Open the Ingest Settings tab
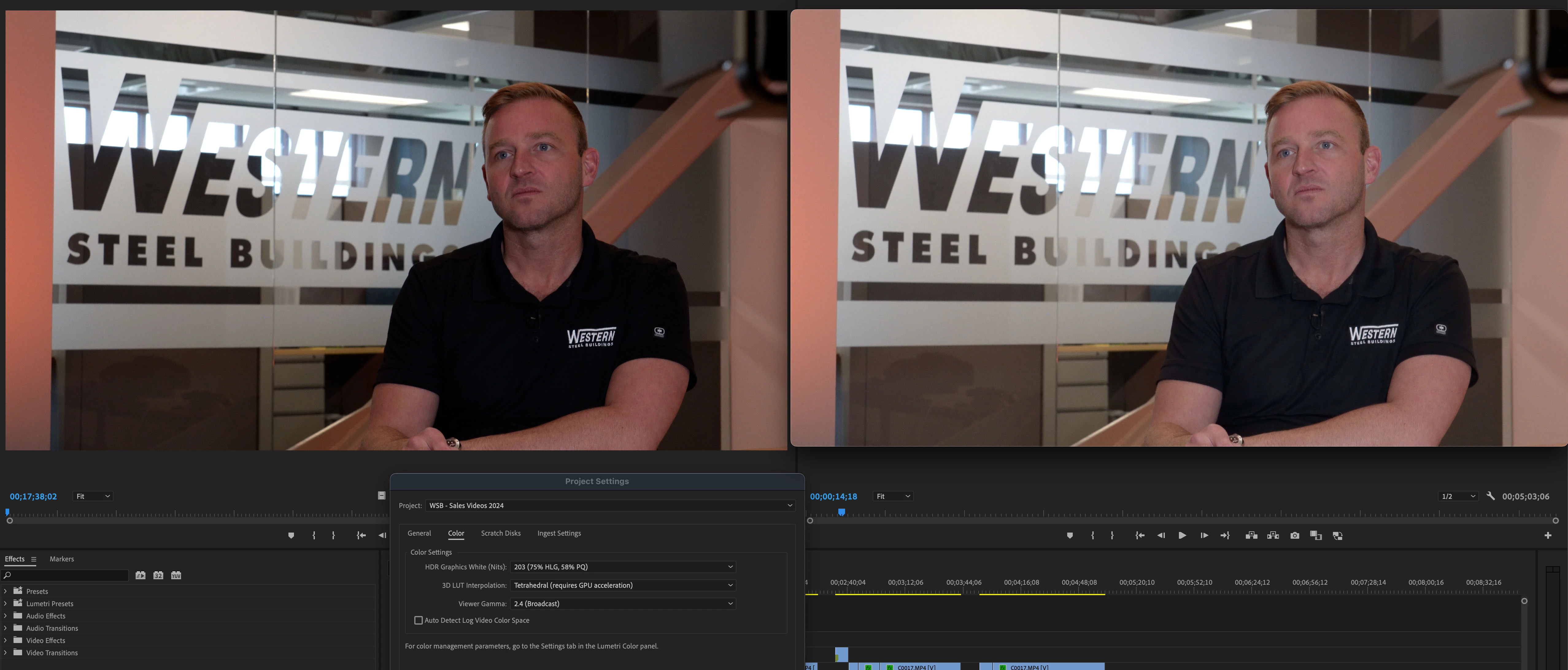The height and width of the screenshot is (670, 1568). click(559, 533)
